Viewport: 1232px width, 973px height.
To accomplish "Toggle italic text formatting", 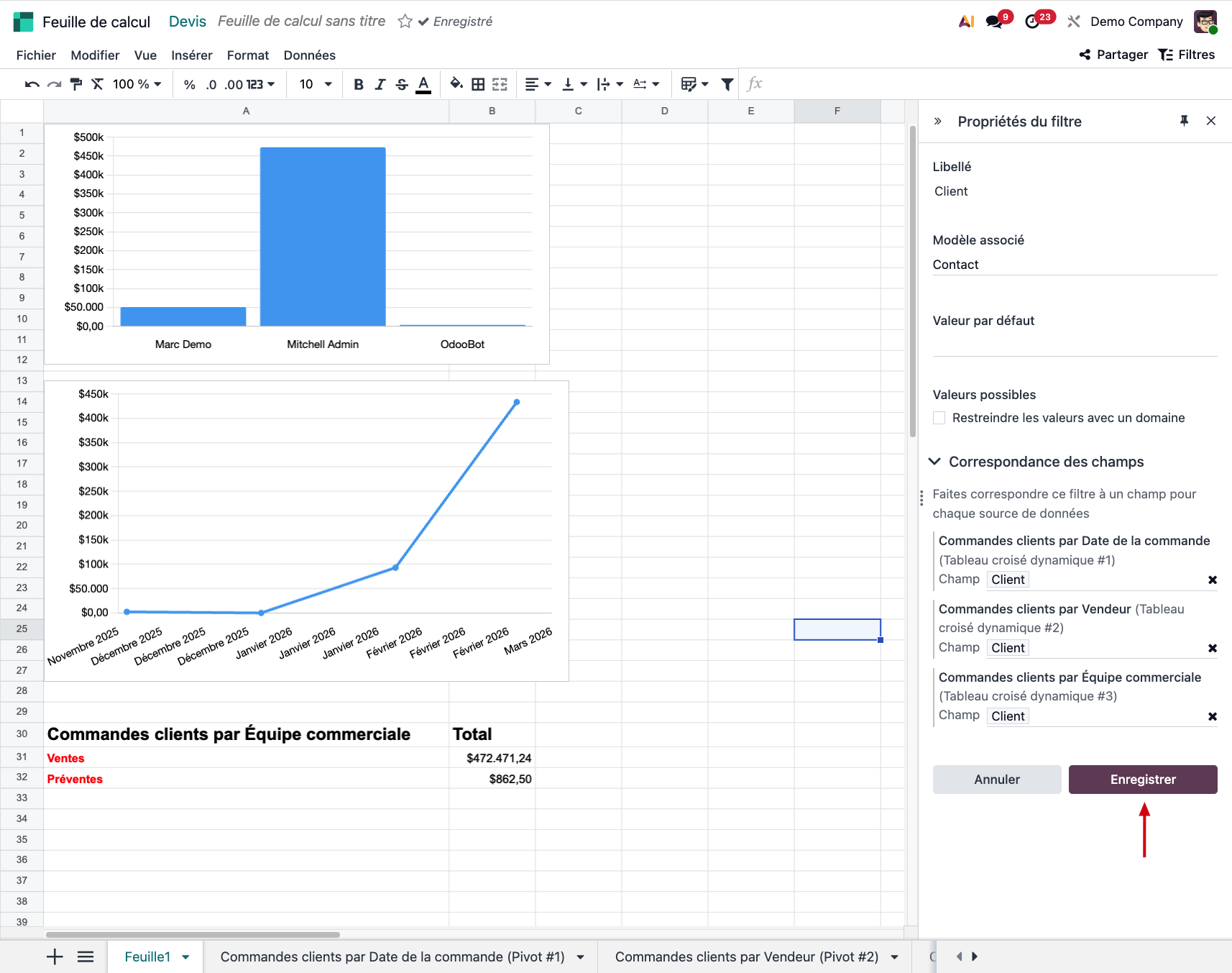I will 380,84.
